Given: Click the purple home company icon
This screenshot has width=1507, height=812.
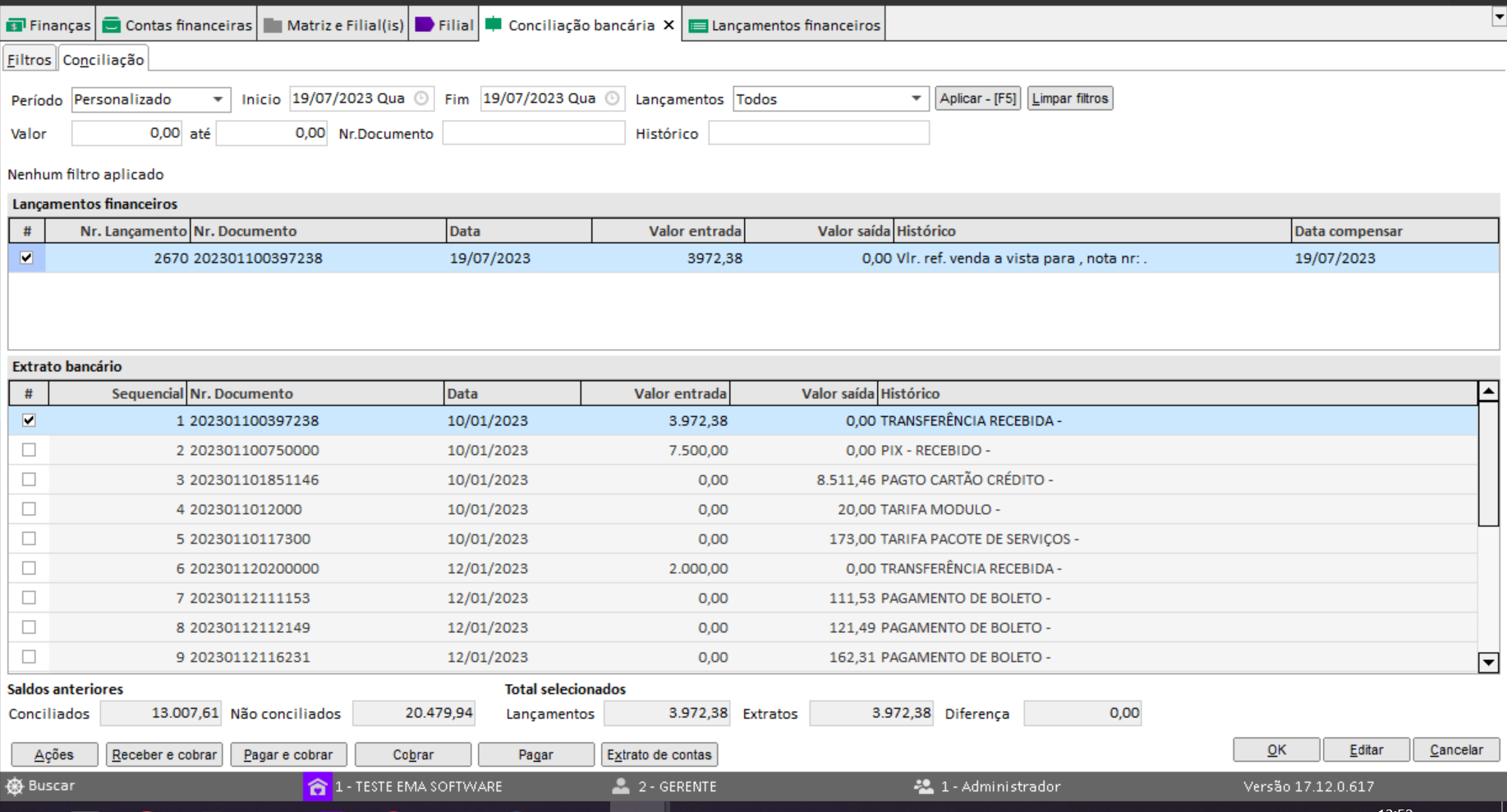Looking at the screenshot, I should (317, 786).
